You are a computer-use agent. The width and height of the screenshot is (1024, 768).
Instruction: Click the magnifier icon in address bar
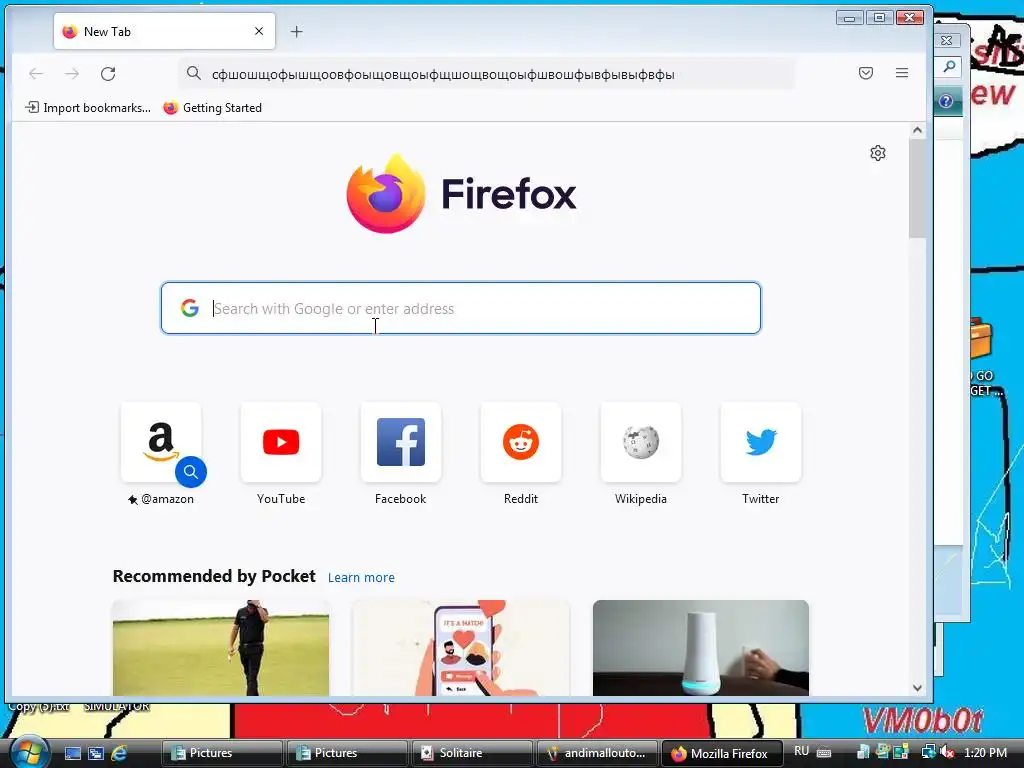tap(193, 73)
